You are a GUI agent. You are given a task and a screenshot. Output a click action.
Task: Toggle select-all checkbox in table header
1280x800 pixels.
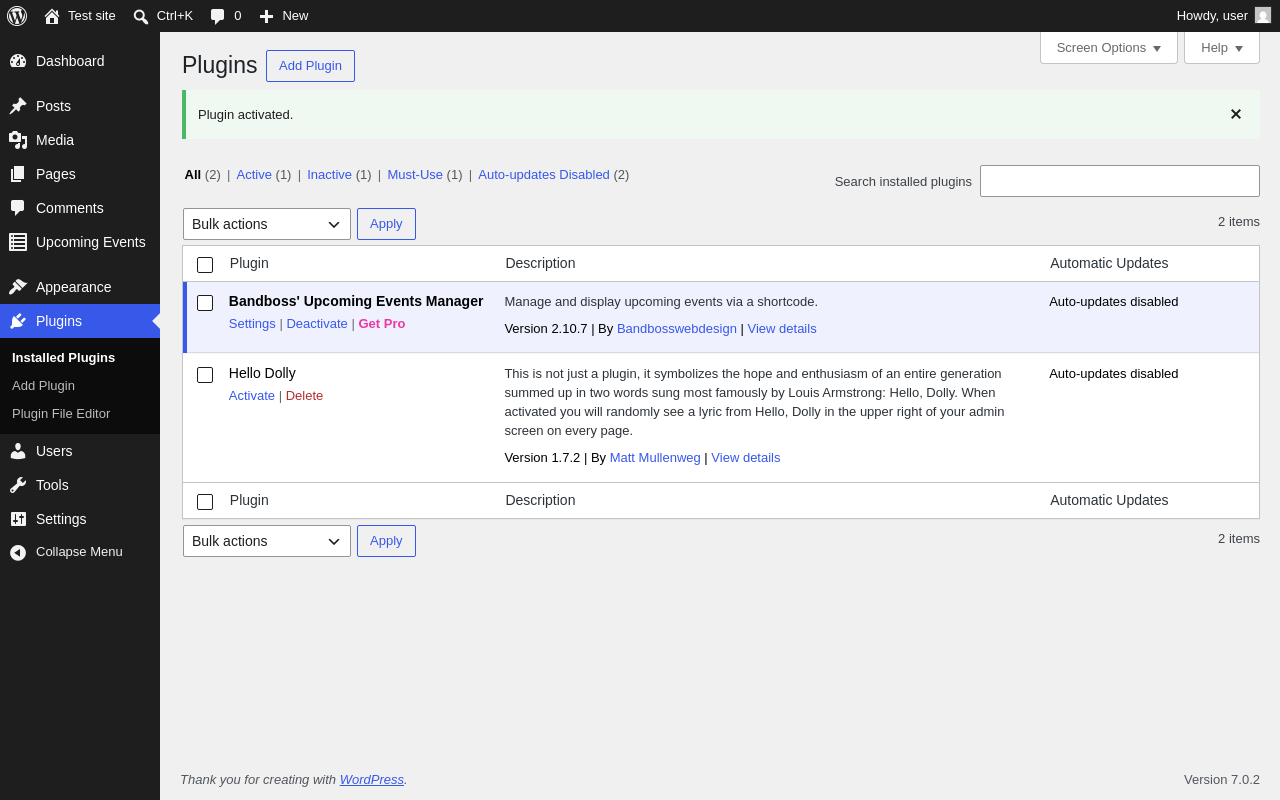pos(205,265)
